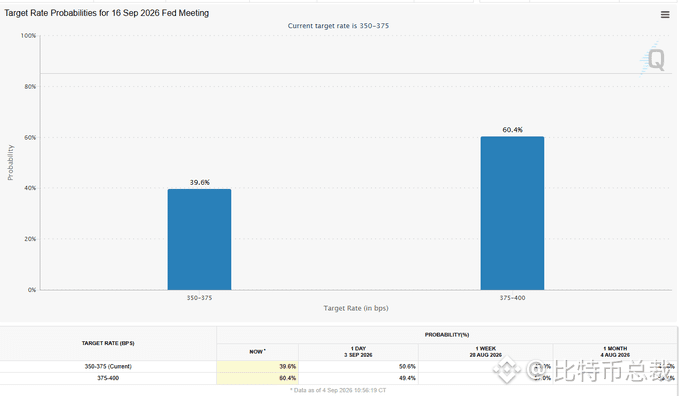Click the 39.6% label above the bar
The width and height of the screenshot is (679, 396).
pyautogui.click(x=200, y=182)
